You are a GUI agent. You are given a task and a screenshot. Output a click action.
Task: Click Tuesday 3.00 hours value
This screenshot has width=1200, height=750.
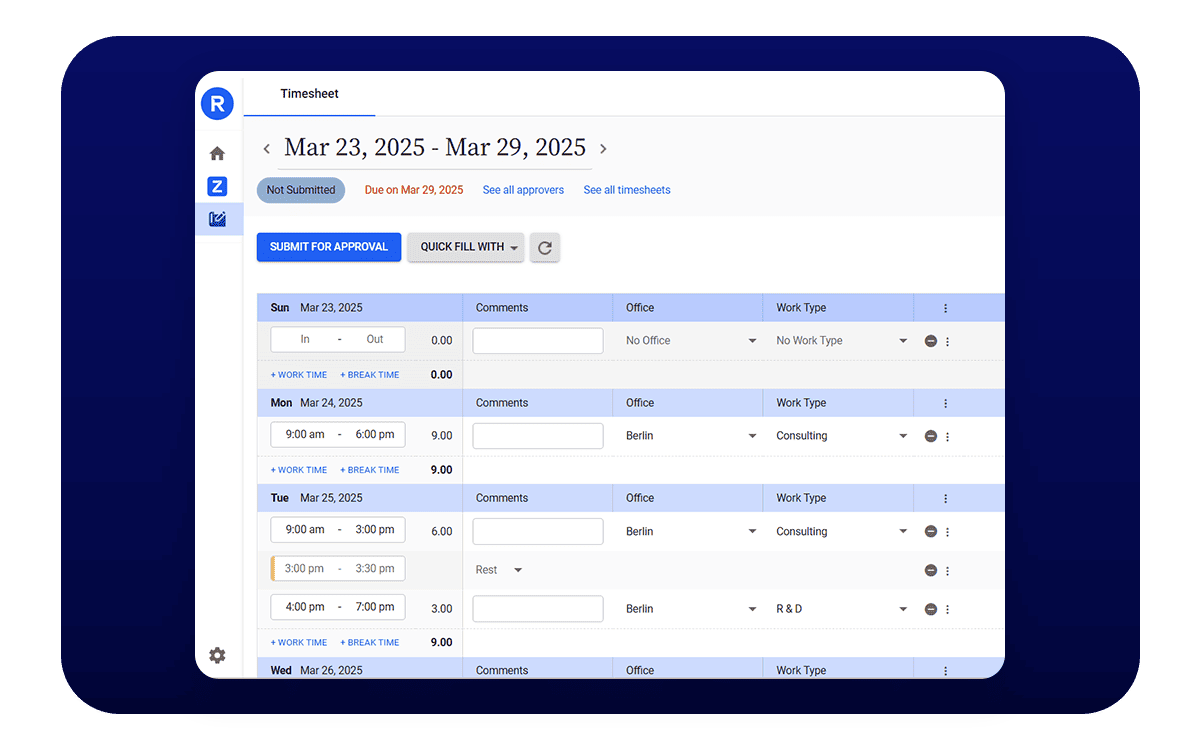tap(441, 609)
